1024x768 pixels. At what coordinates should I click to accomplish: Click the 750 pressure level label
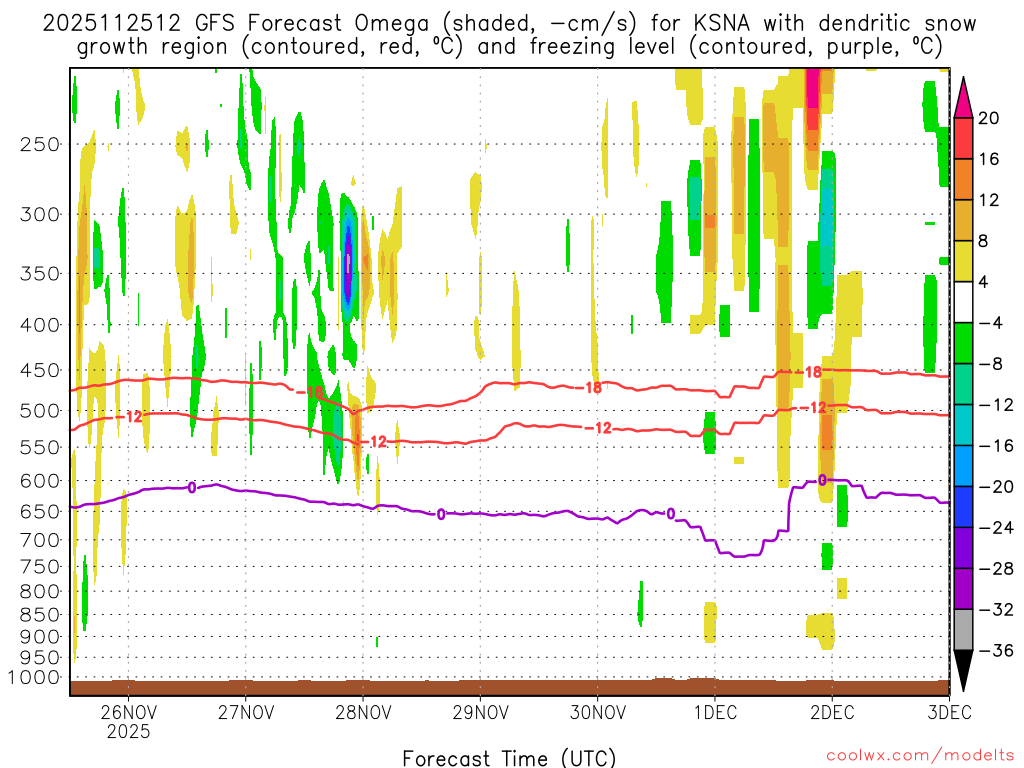40,567
